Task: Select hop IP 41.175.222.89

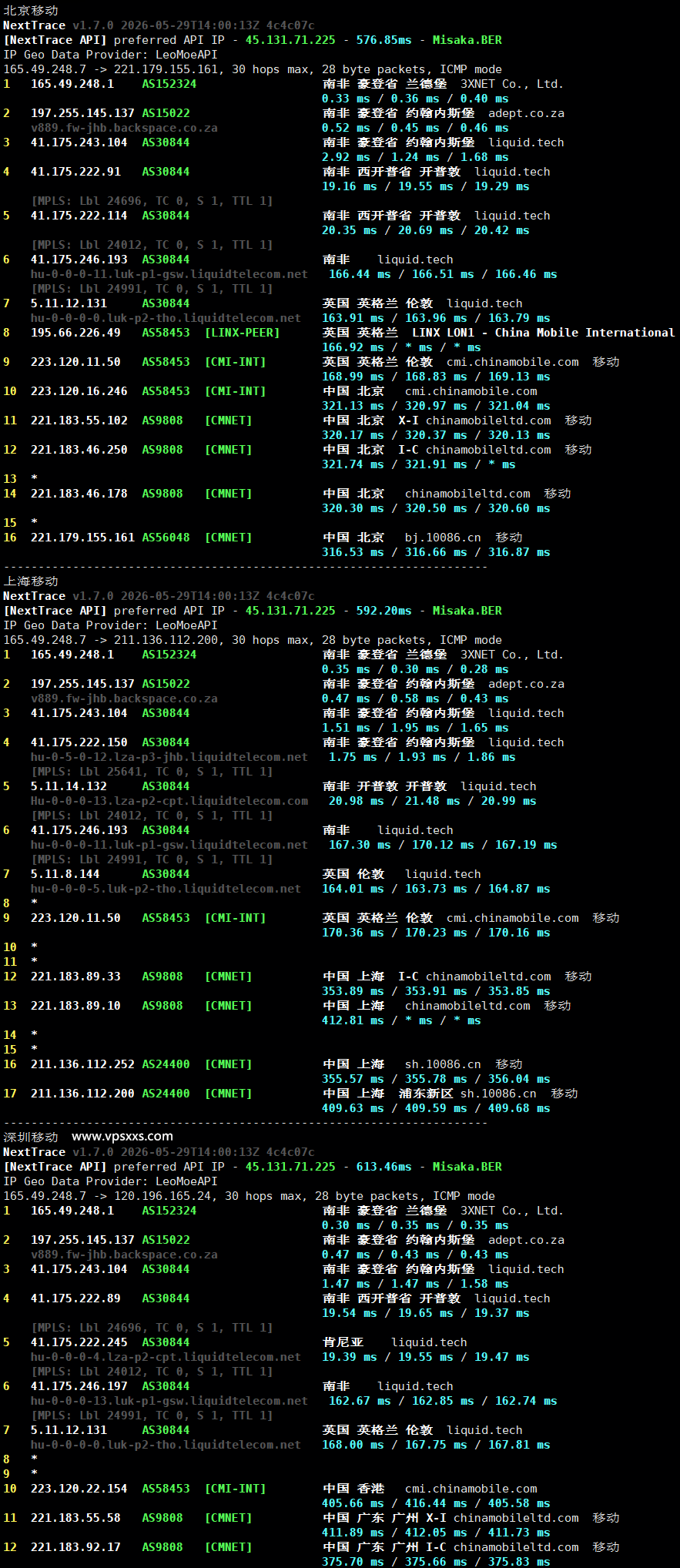Action: point(75,1298)
